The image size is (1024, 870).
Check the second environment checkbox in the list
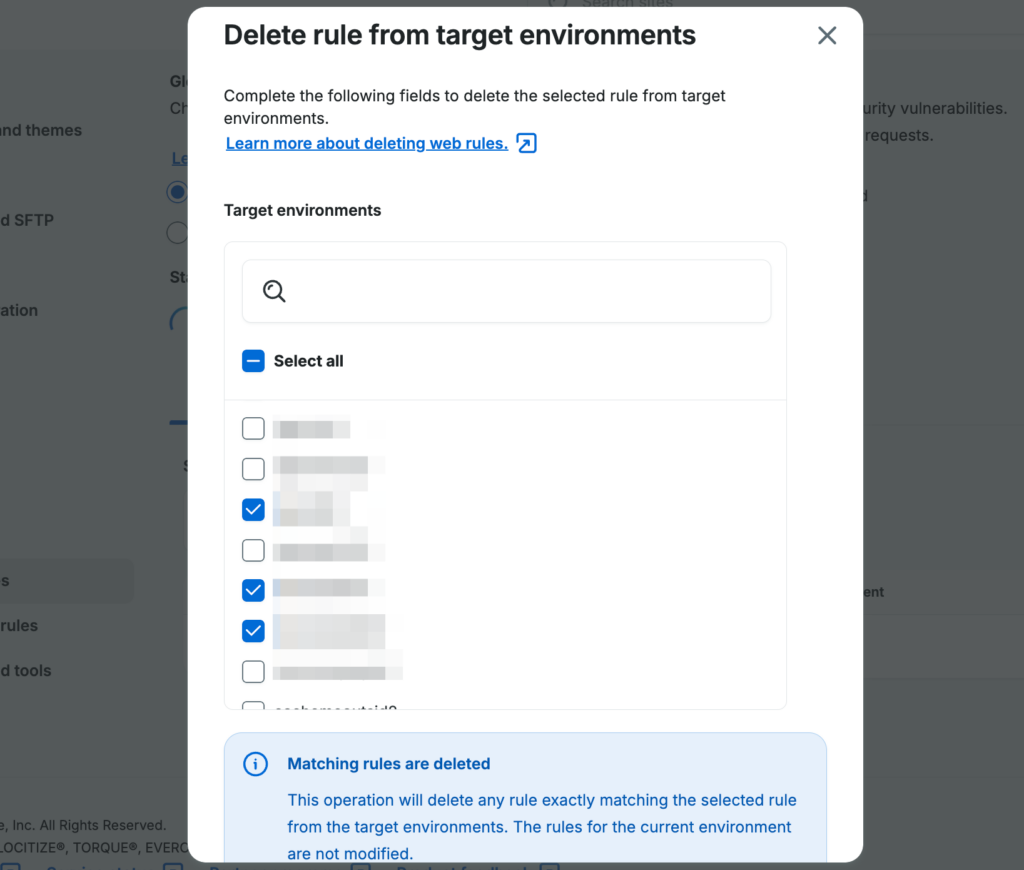pos(253,469)
